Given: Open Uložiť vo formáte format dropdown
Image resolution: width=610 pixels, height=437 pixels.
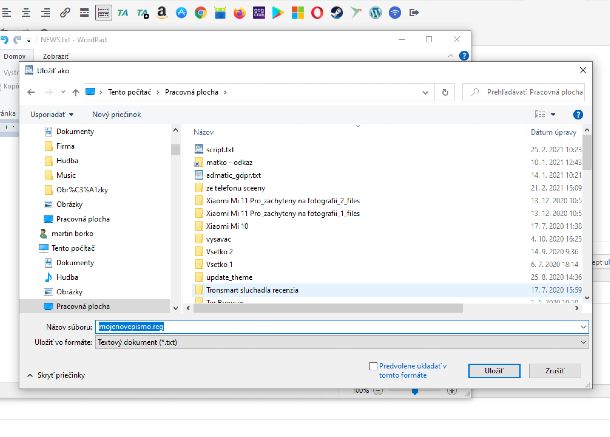Looking at the screenshot, I should [342, 342].
